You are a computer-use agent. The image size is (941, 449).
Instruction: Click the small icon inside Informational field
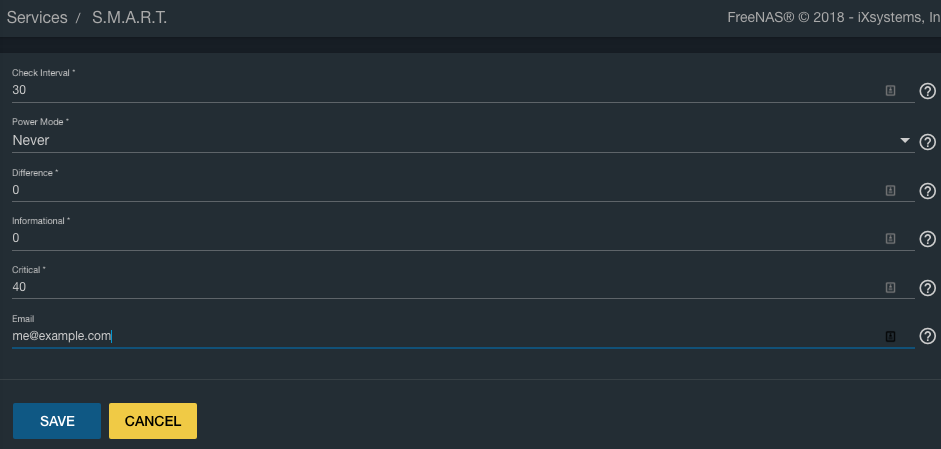(x=890, y=239)
